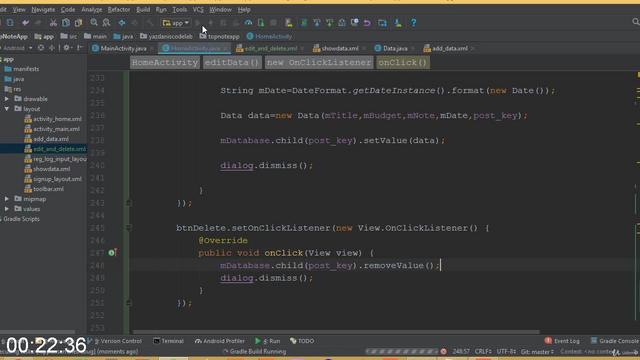Click the Replace icon next to Find
The width and height of the screenshot is (640, 360).
point(107,23)
